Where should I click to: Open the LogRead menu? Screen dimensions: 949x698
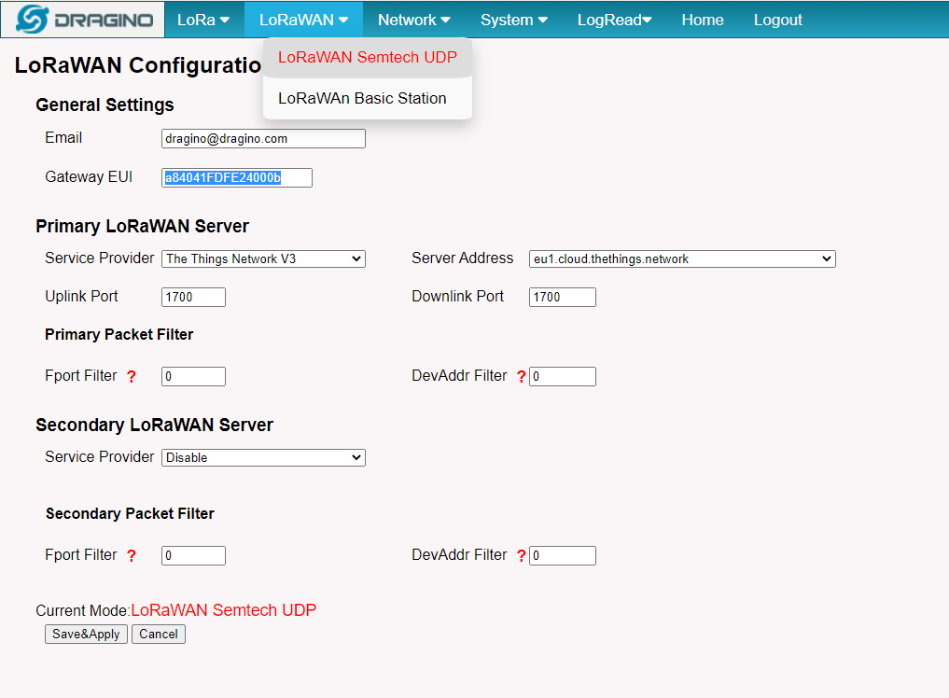[614, 20]
